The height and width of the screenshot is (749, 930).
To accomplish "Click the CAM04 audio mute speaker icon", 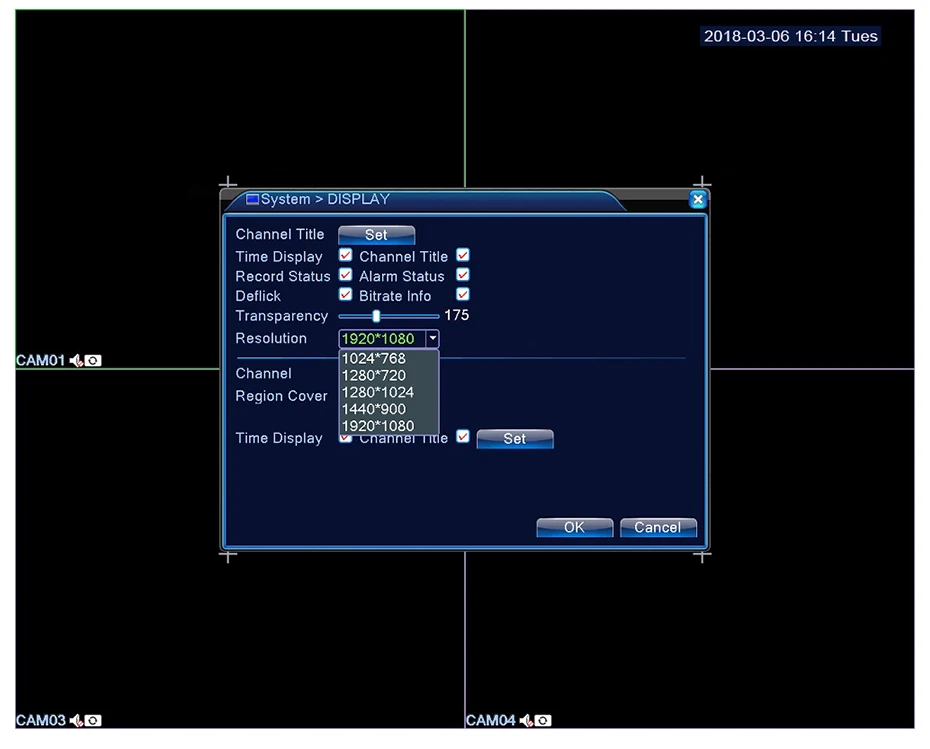I will click(x=526, y=721).
